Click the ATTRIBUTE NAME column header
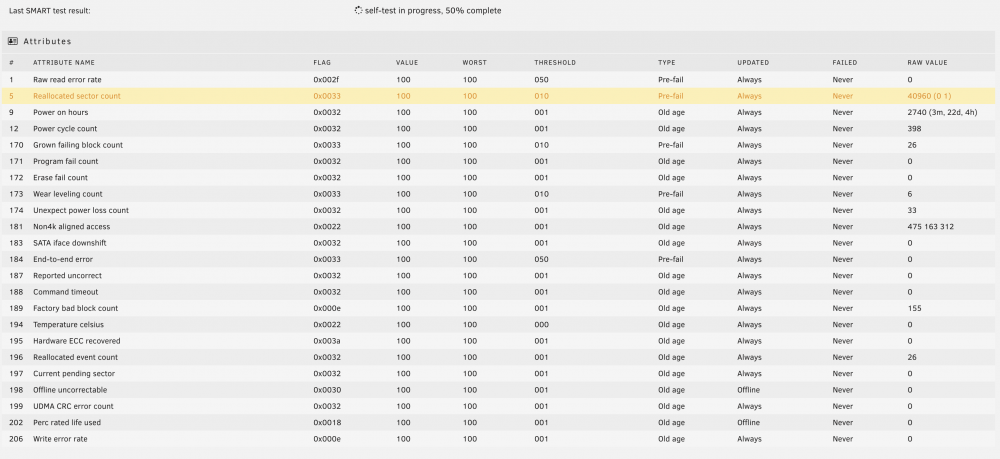The height and width of the screenshot is (459, 1000). click(64, 62)
